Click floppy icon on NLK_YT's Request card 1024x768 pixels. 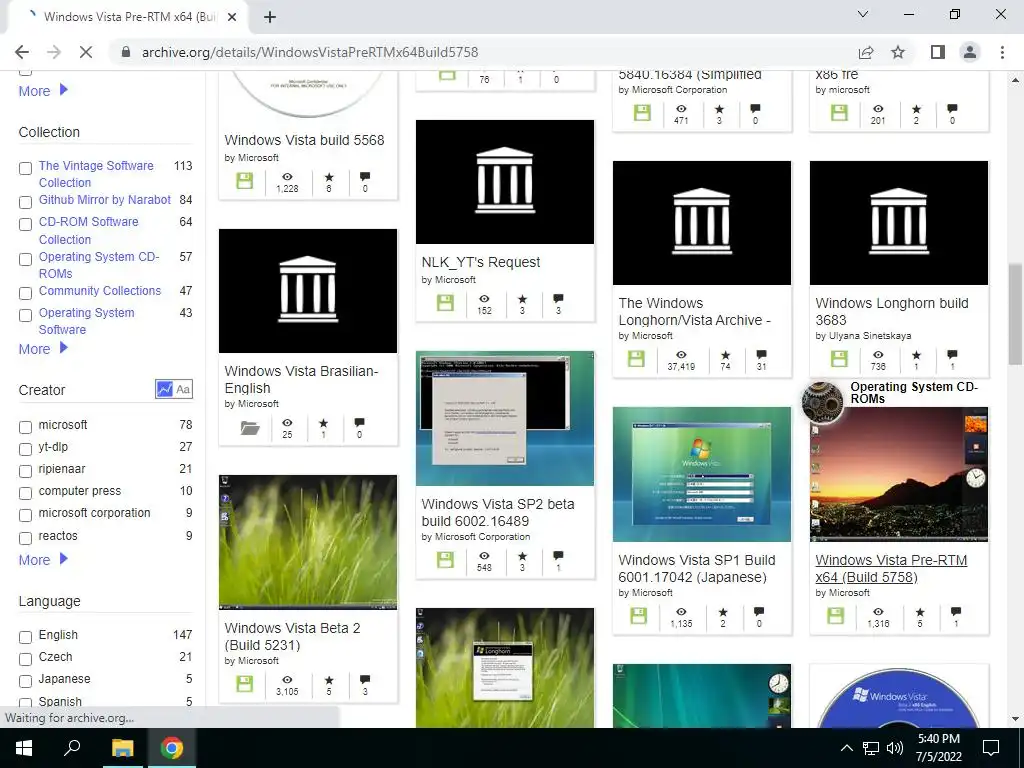pos(445,303)
